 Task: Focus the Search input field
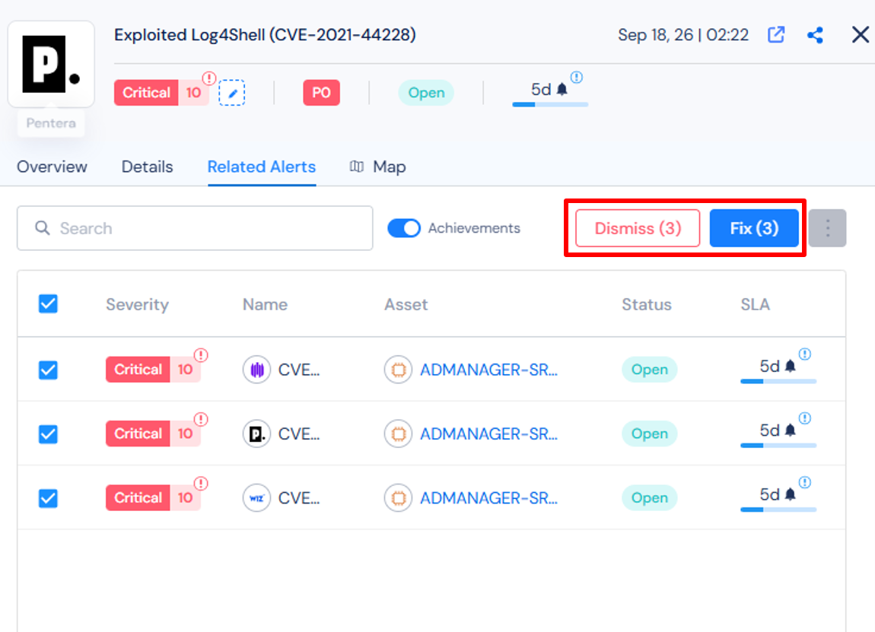[195, 228]
